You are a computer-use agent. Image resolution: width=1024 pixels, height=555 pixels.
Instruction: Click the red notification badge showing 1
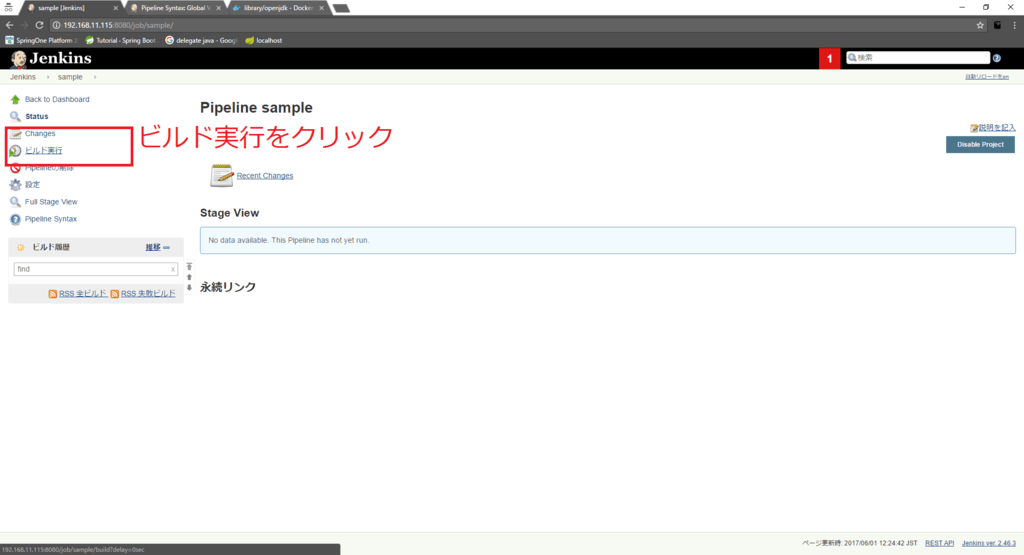[x=830, y=58]
